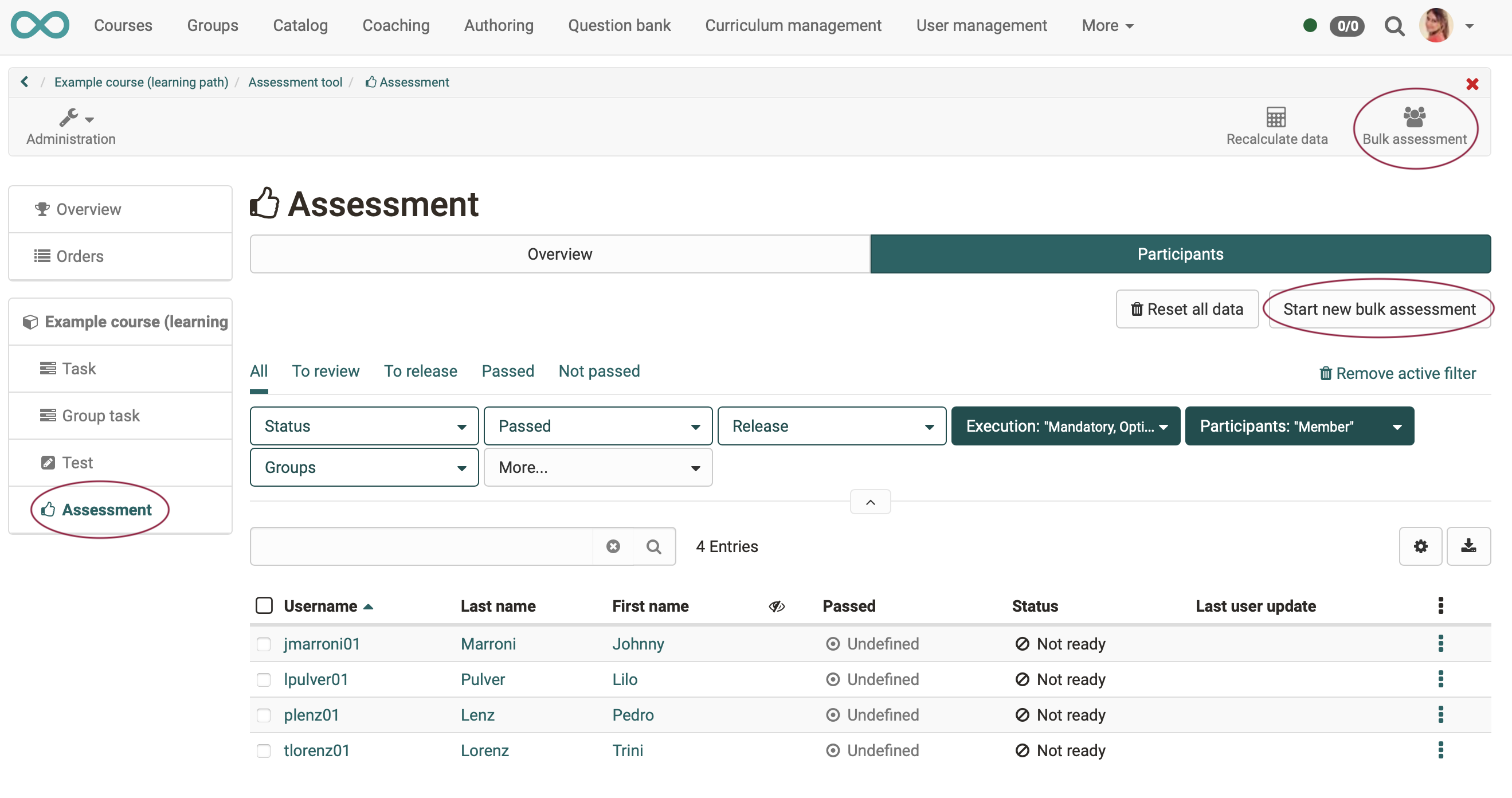
Task: Check the green 0/0 status indicator
Action: click(x=1347, y=26)
